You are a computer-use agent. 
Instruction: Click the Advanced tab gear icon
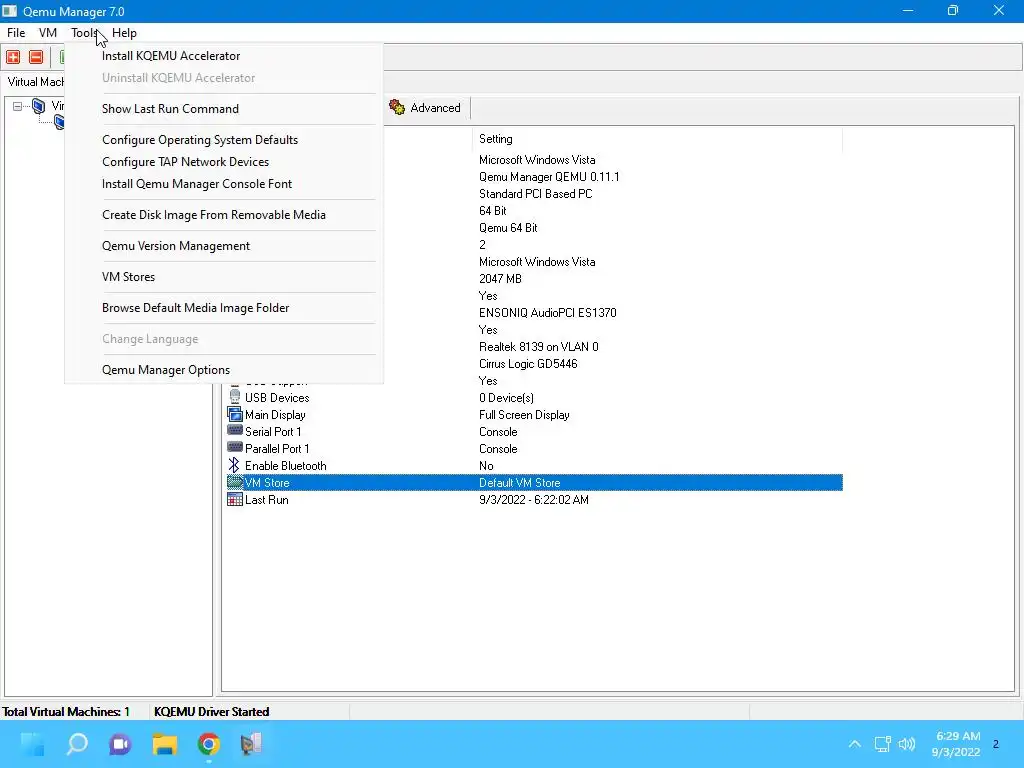click(x=396, y=108)
